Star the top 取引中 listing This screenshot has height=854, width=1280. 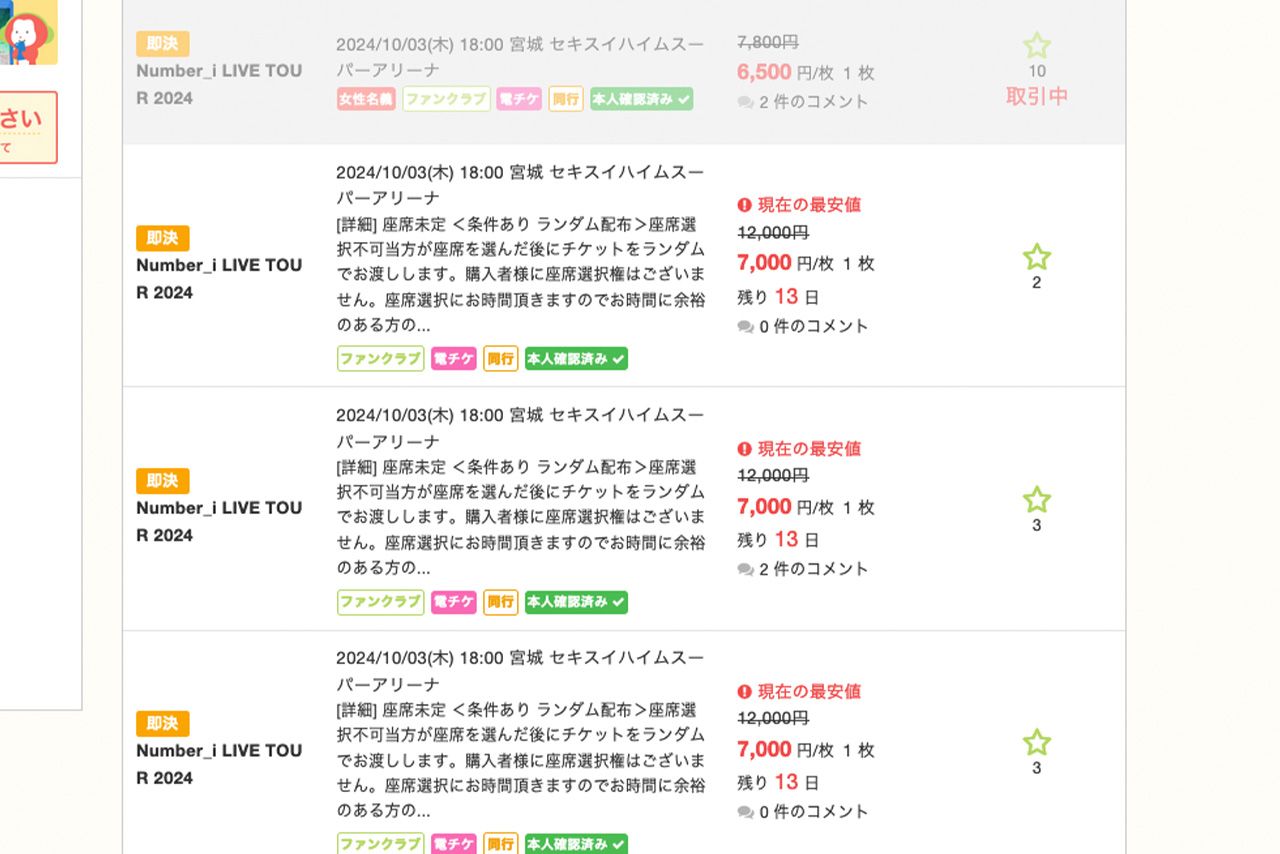1037,45
